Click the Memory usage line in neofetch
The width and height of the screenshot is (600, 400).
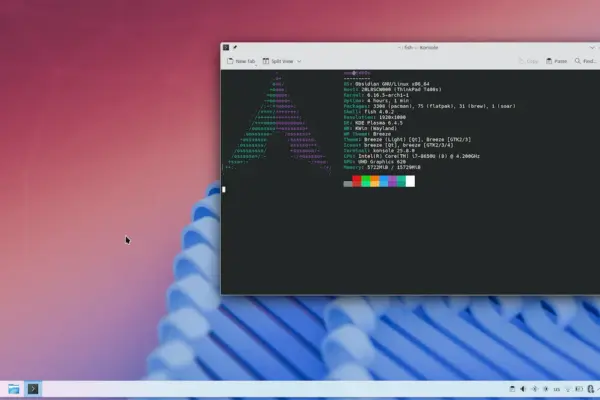coord(382,167)
